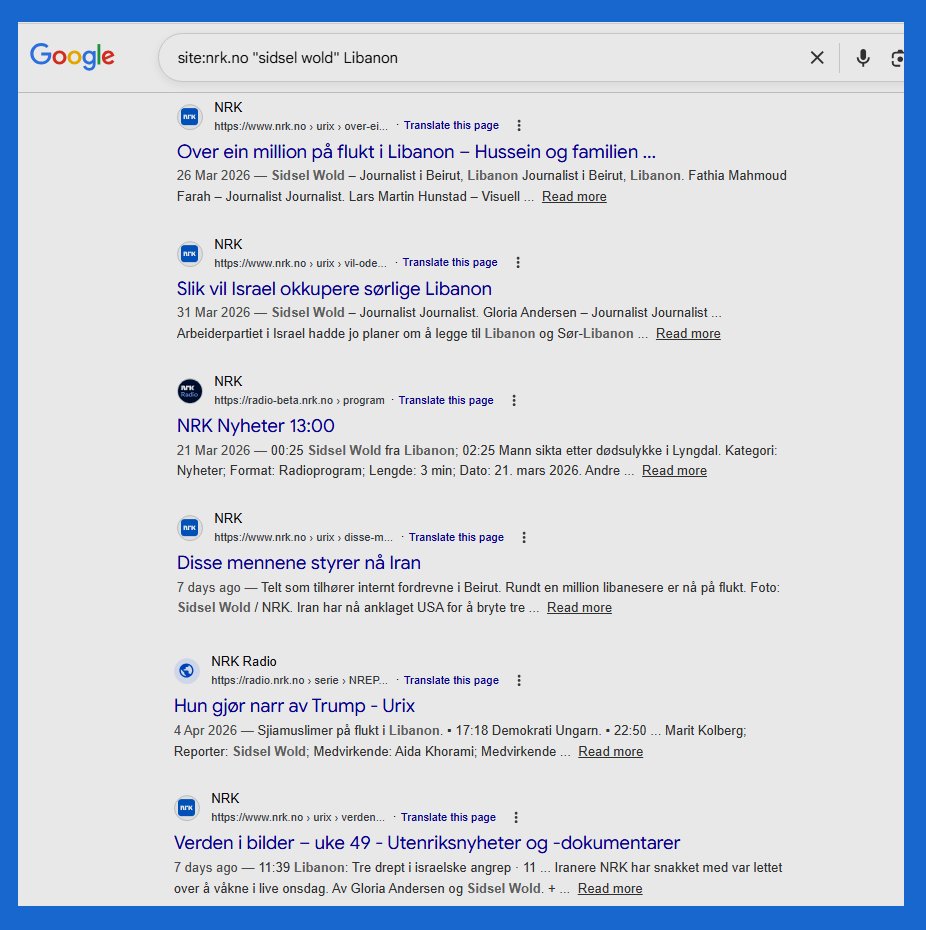Screen dimensions: 926x930
Task: Read more of 'Hun gjør narr' snippet
Action: coord(610,751)
